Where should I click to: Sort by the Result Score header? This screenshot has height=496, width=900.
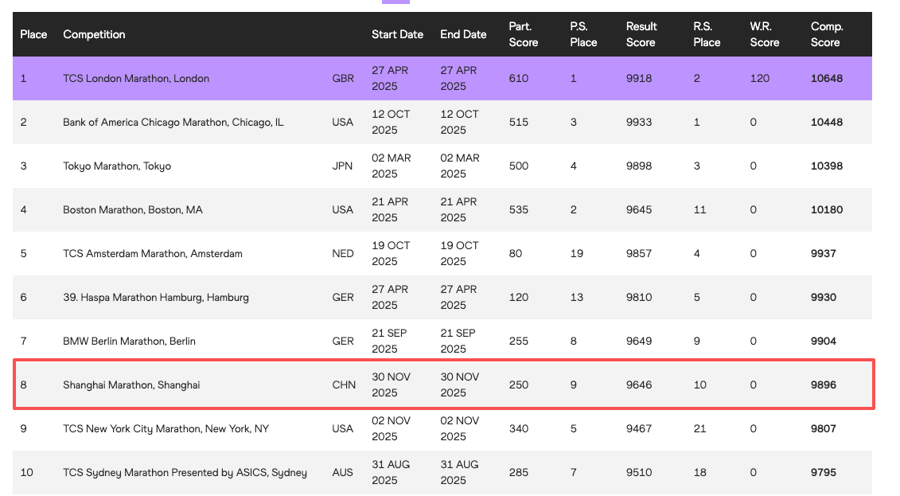coord(641,35)
